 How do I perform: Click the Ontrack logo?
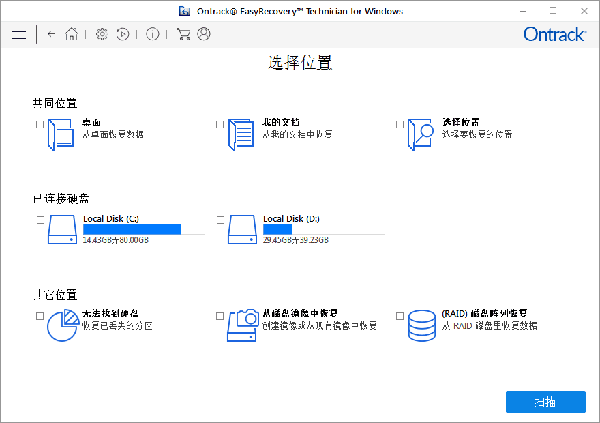point(553,34)
